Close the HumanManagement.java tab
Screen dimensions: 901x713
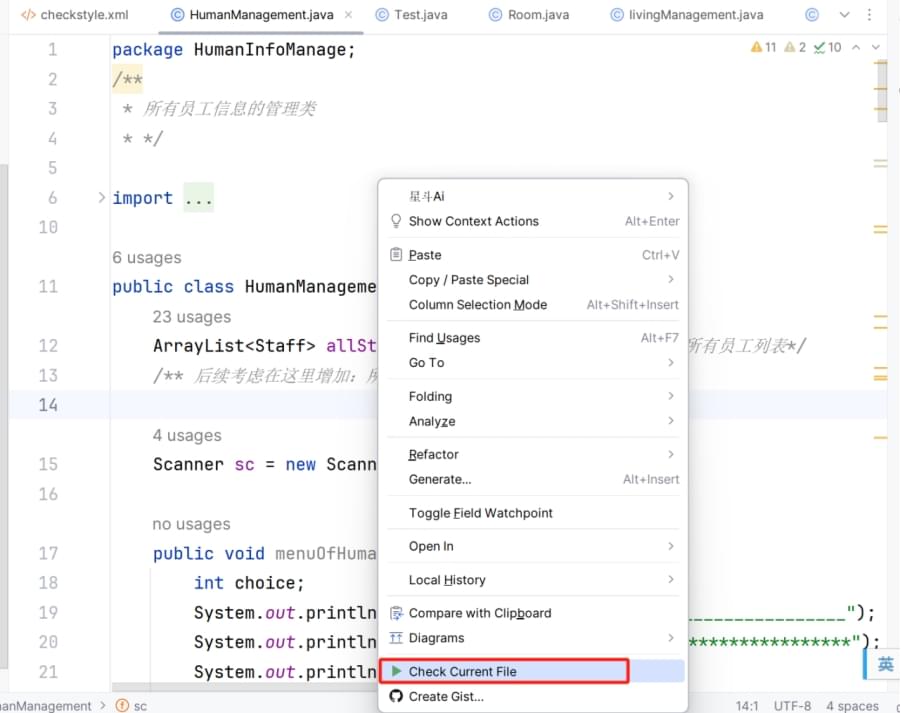click(x=349, y=15)
